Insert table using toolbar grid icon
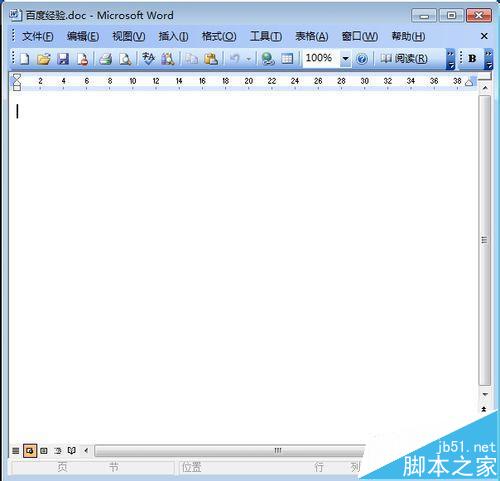Image resolution: width=500 pixels, height=481 pixels. (287, 59)
